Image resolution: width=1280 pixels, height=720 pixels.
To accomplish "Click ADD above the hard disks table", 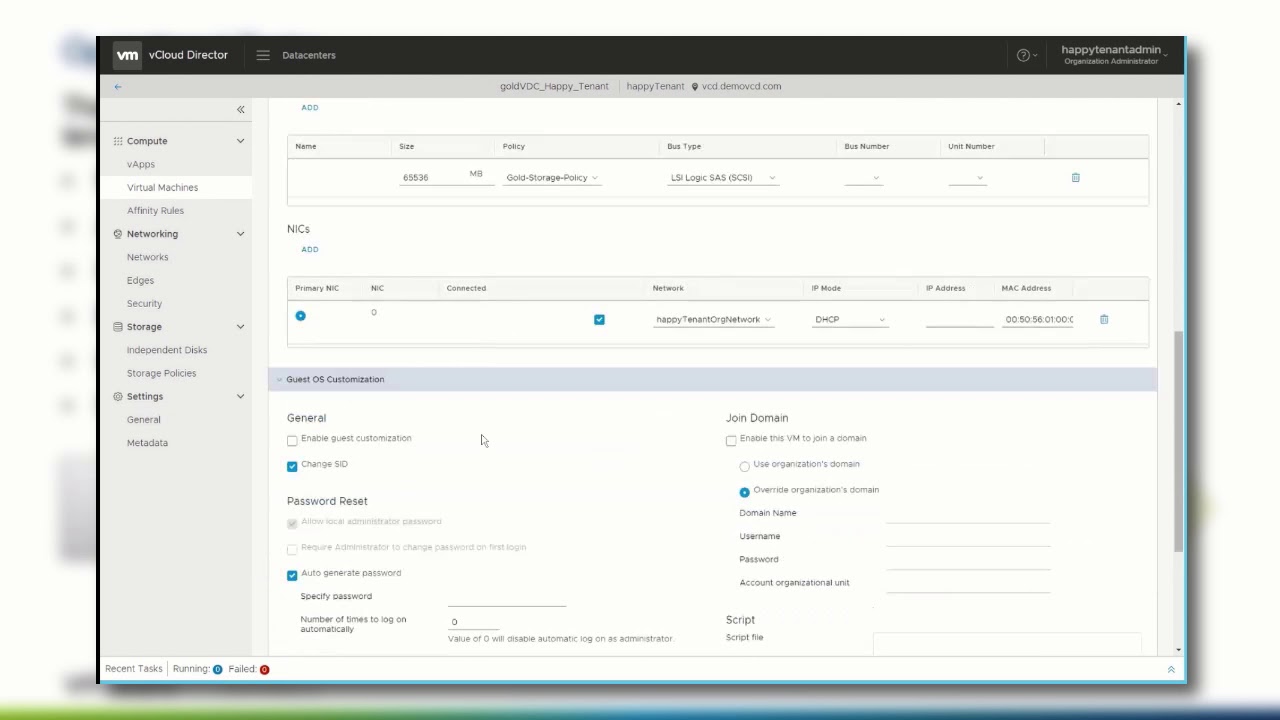I will point(310,108).
